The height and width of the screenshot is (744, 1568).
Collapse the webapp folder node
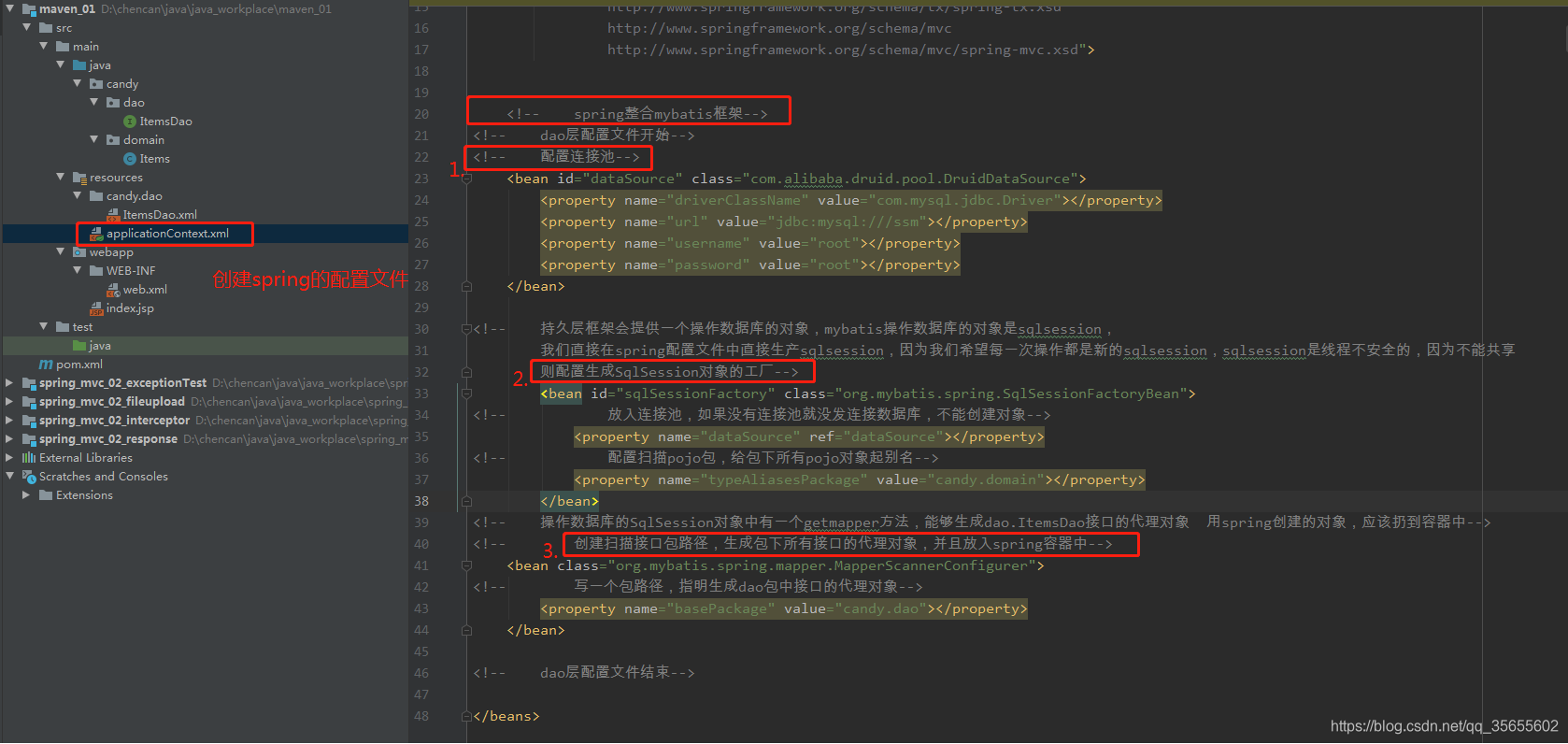[60, 251]
